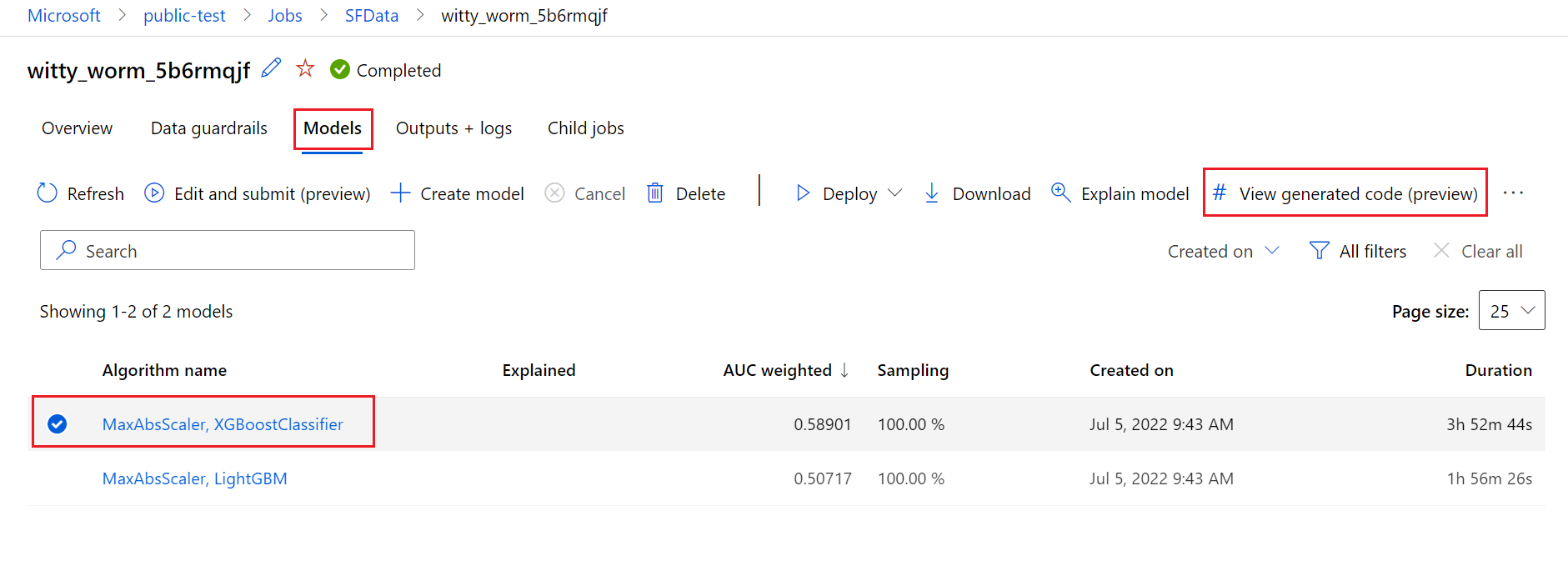Favorite the job with the star icon

coord(306,68)
